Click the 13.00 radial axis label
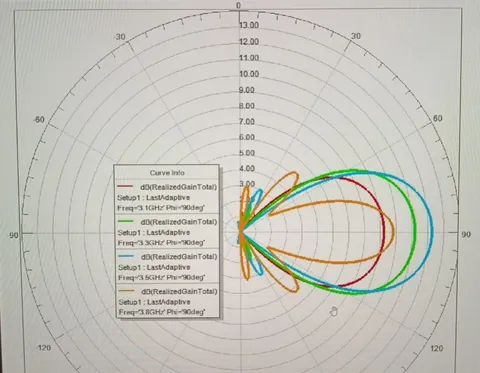Screen dimensions: 480x373 pos(249,25)
